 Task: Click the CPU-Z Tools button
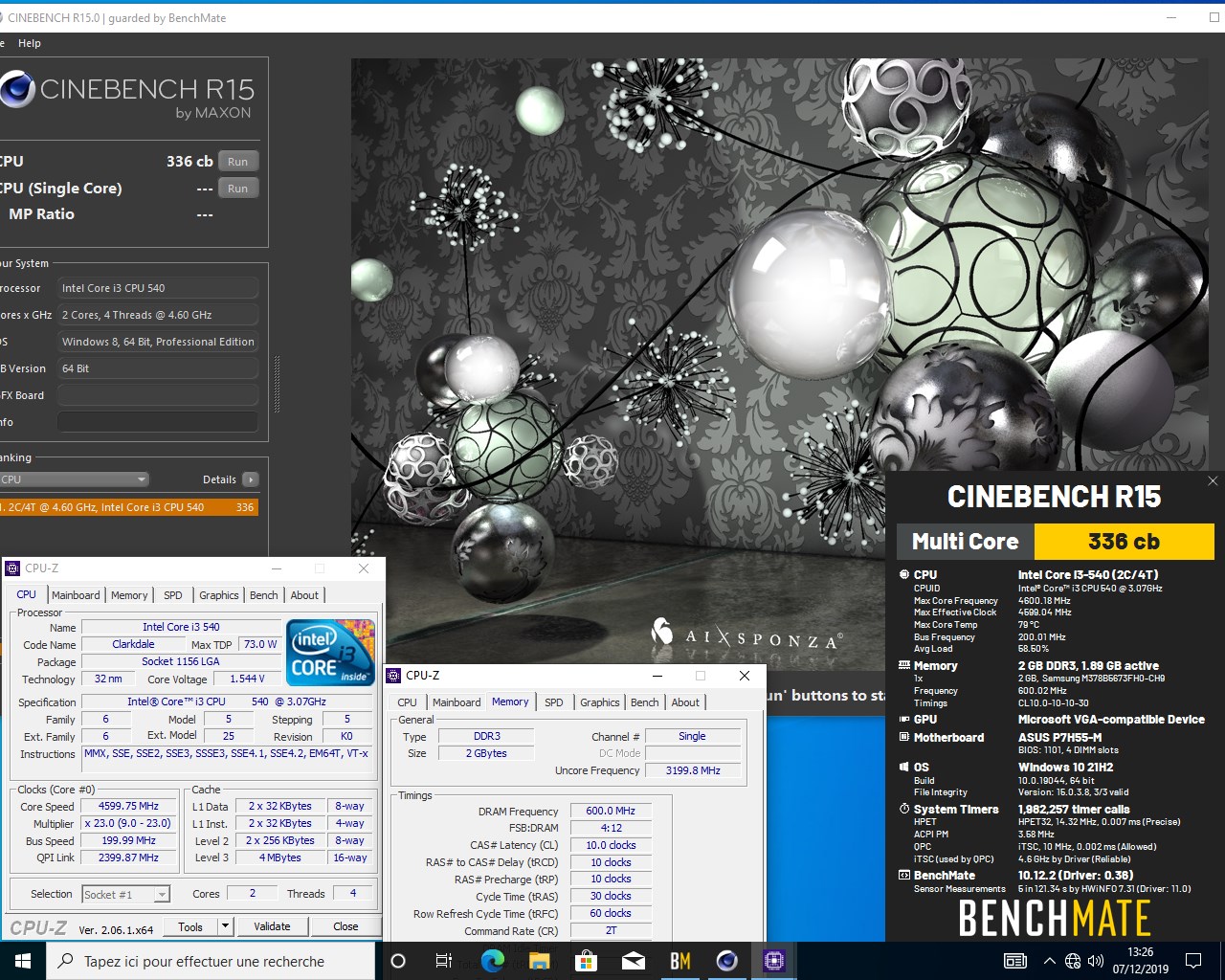click(190, 926)
